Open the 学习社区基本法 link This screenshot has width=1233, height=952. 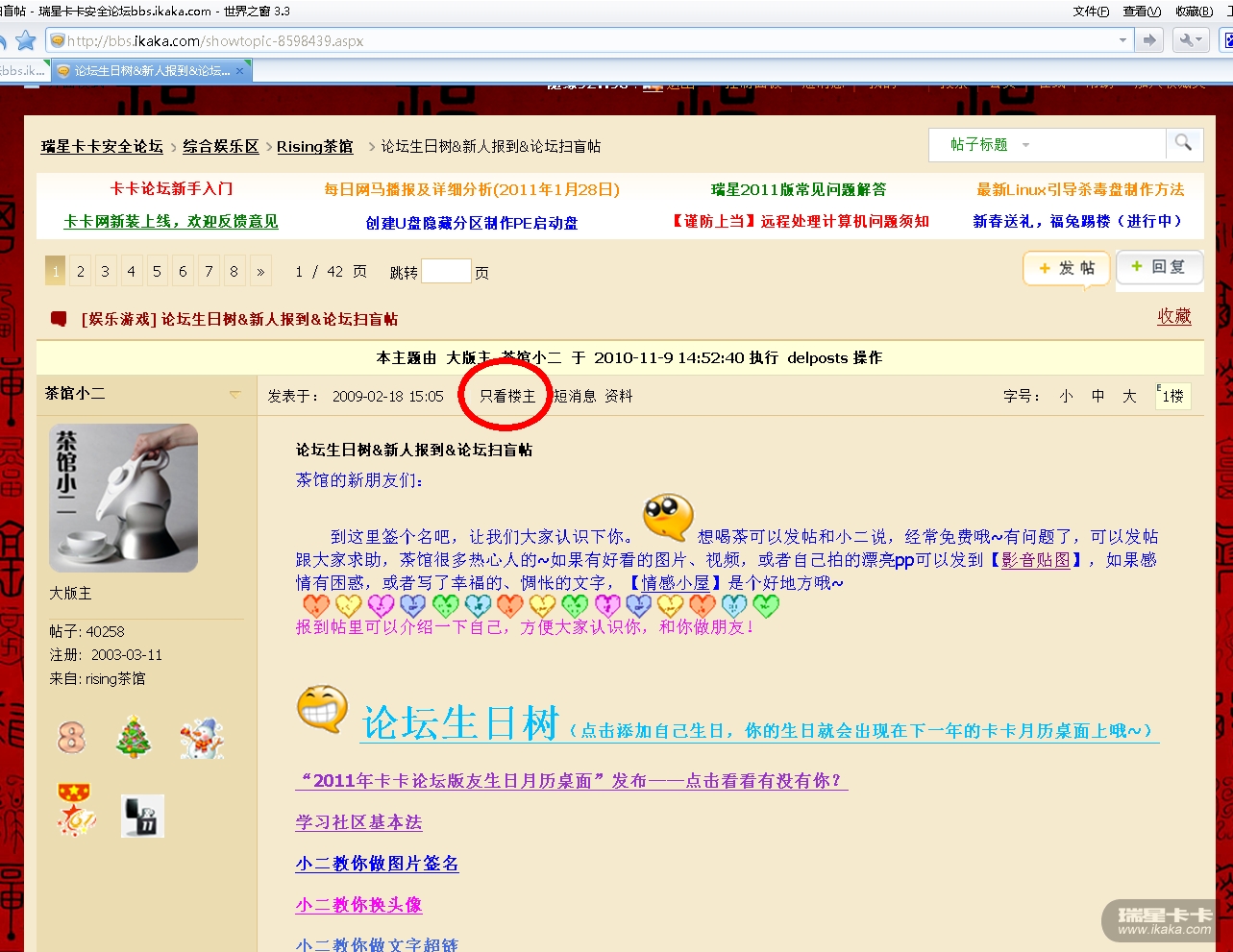pyautogui.click(x=358, y=822)
